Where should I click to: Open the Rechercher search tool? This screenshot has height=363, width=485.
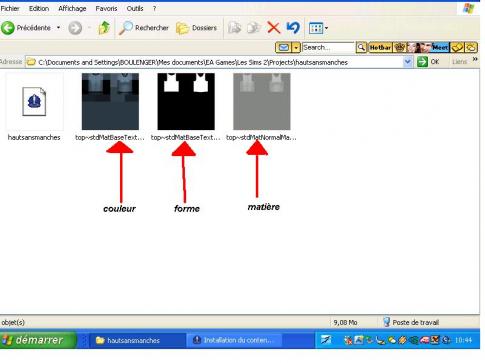(144, 28)
